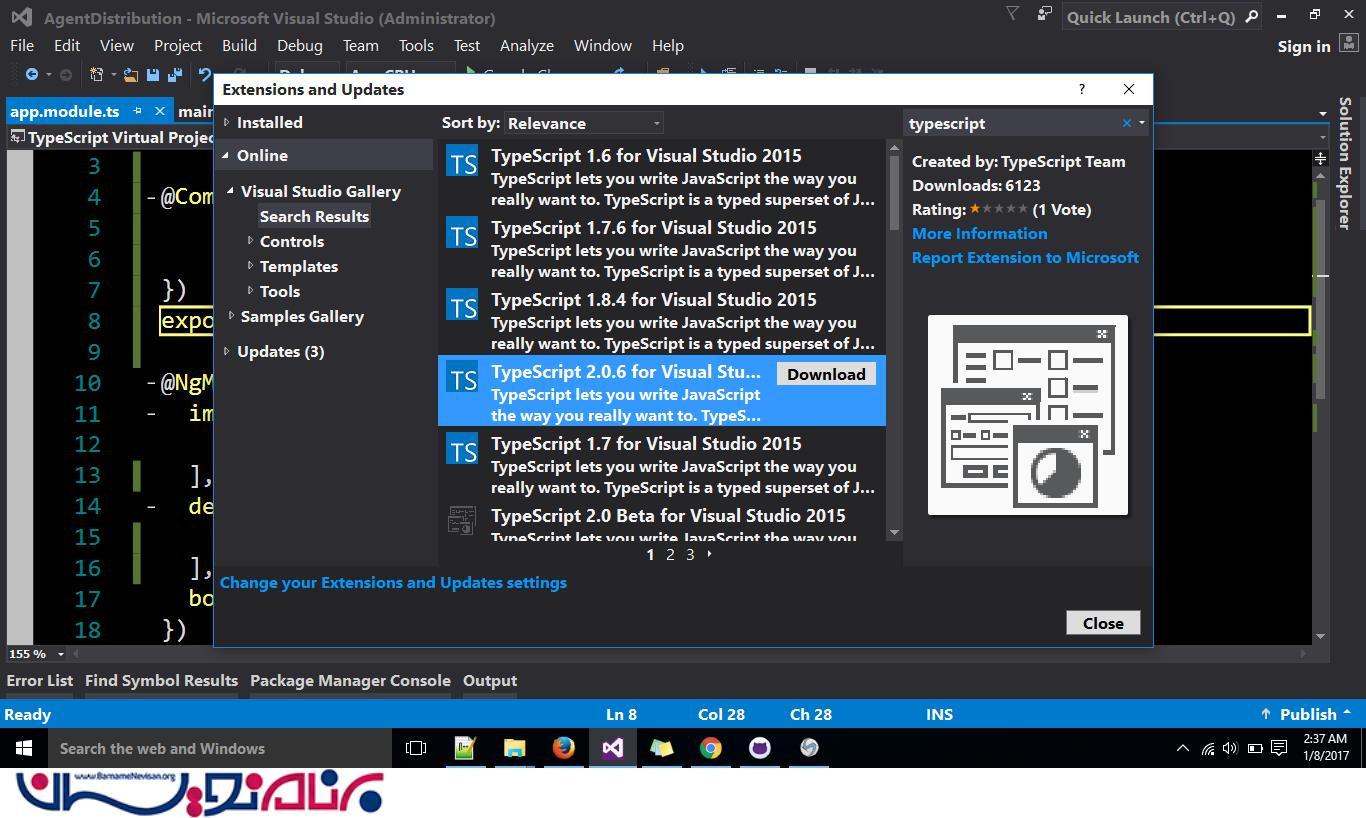Open the Build menu
Image resolution: width=1366 pixels, height=818 pixels.
239,45
